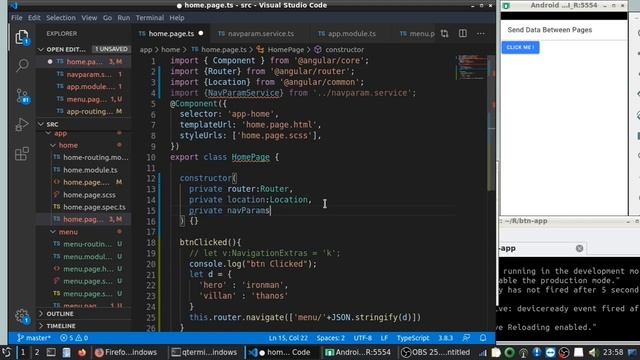
Task: Collapse the SRC folder section
Action: 84,124
